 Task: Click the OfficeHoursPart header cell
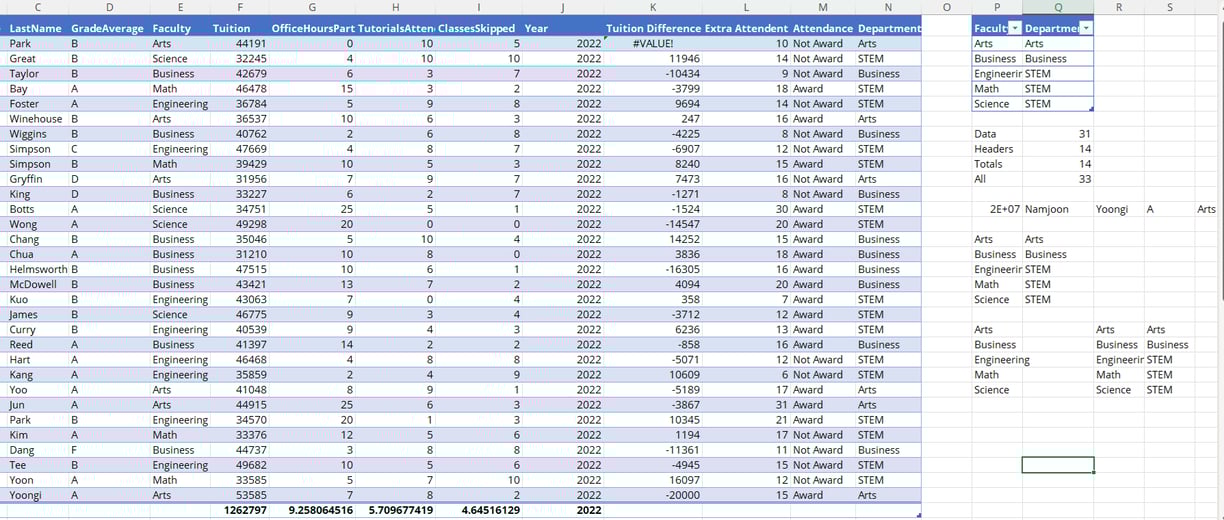click(312, 29)
